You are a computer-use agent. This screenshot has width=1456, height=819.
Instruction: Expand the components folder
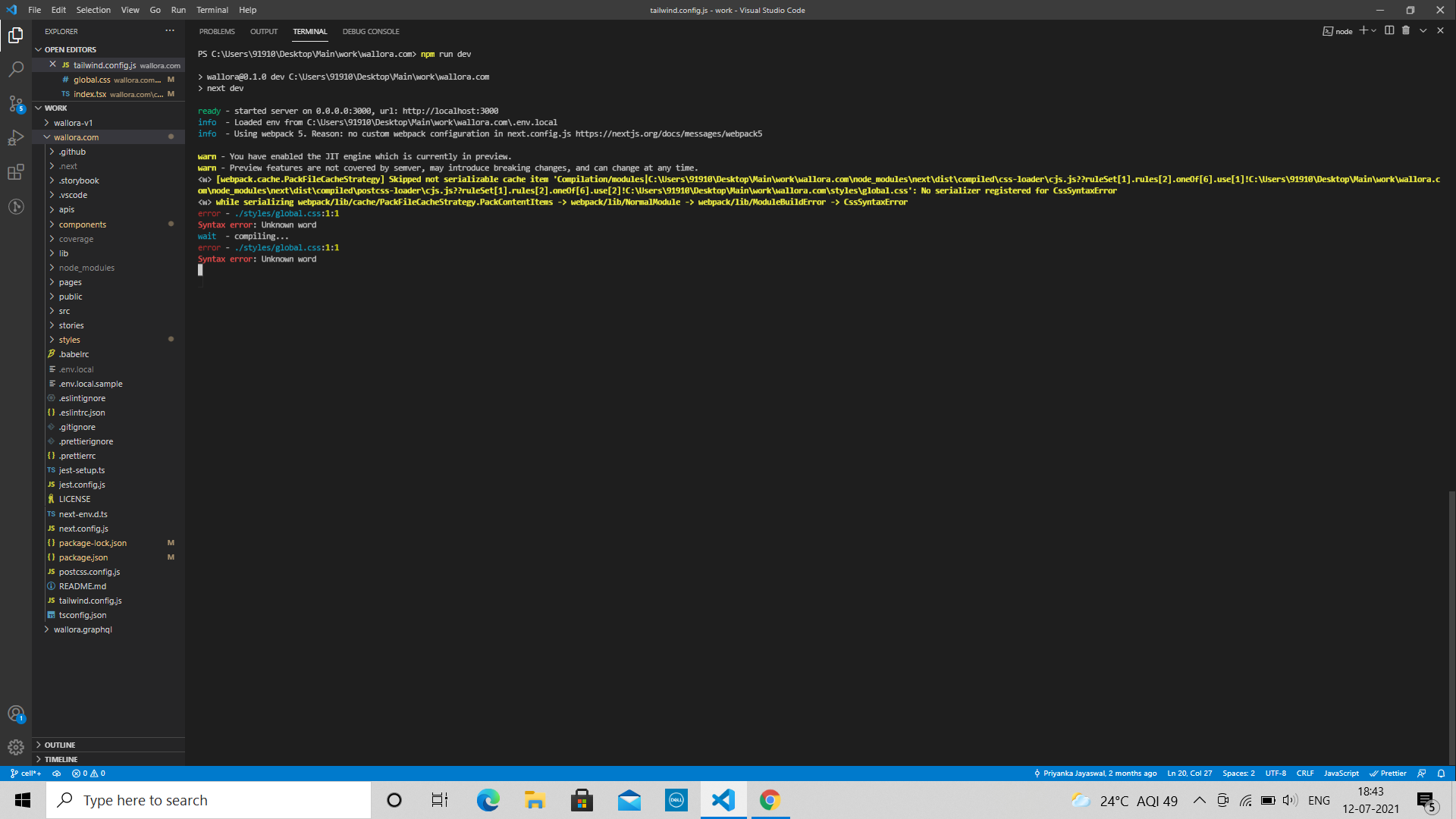[83, 224]
